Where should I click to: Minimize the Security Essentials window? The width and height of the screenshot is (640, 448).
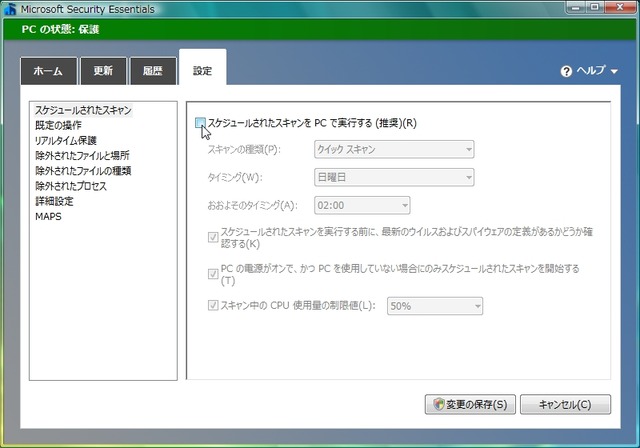[x=576, y=7]
